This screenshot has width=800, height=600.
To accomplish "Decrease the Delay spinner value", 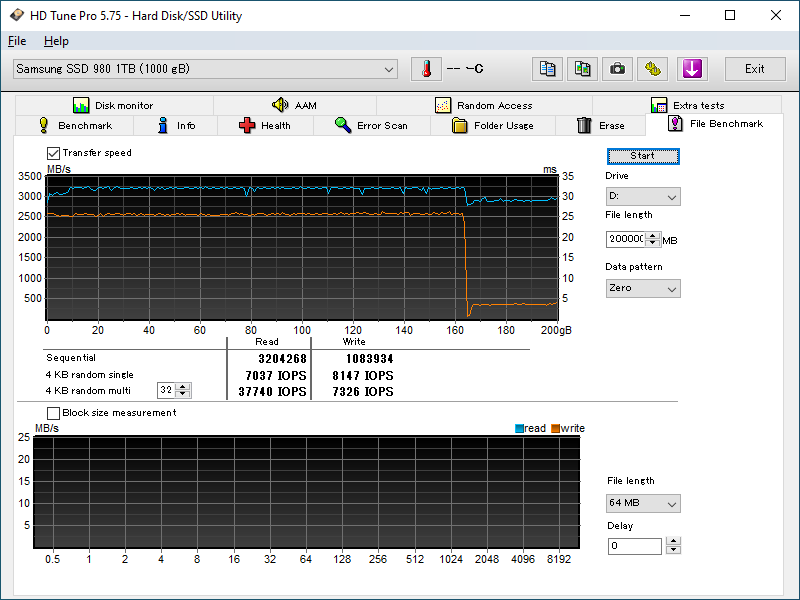I will tap(673, 549).
